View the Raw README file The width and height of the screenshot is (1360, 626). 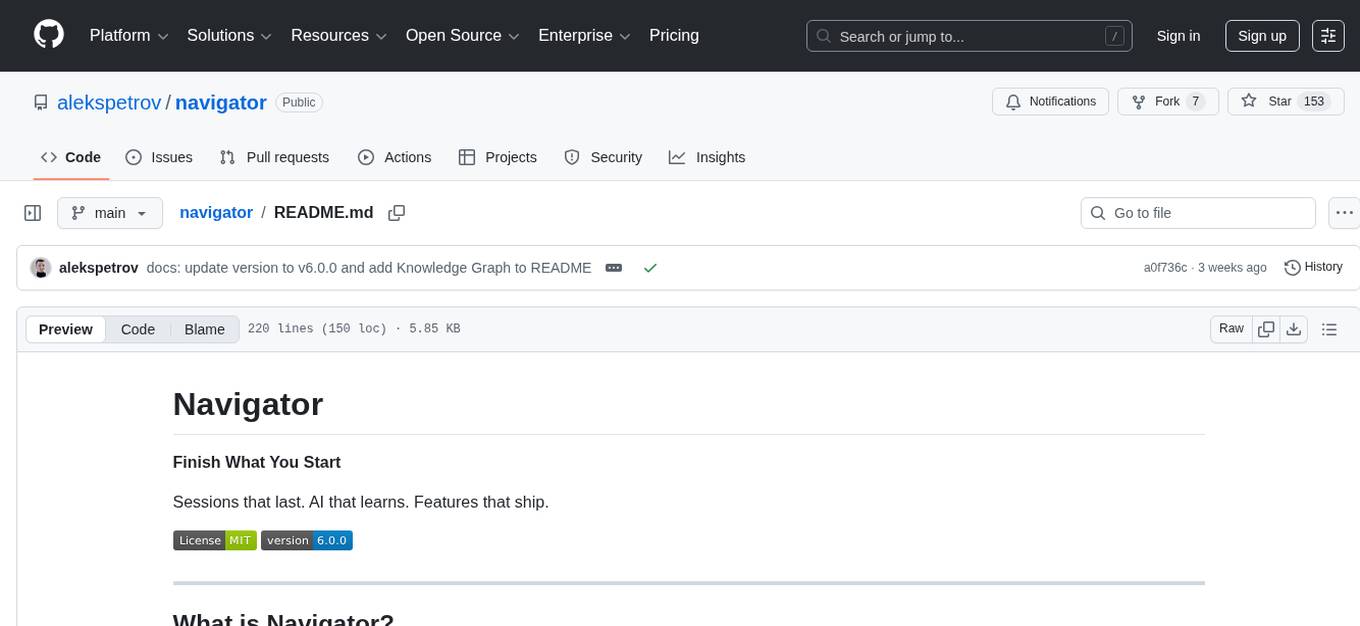(x=1230, y=328)
